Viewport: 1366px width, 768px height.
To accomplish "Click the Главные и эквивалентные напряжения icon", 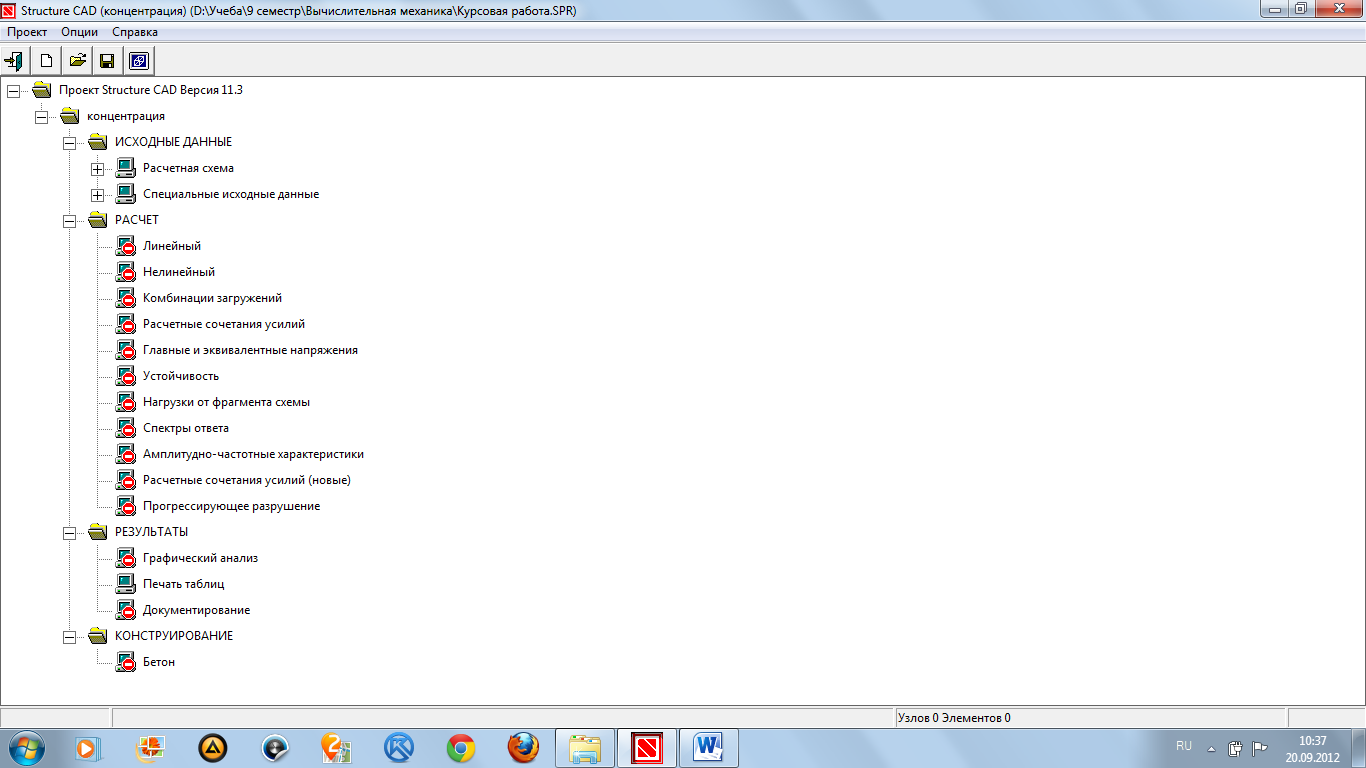I will [125, 350].
